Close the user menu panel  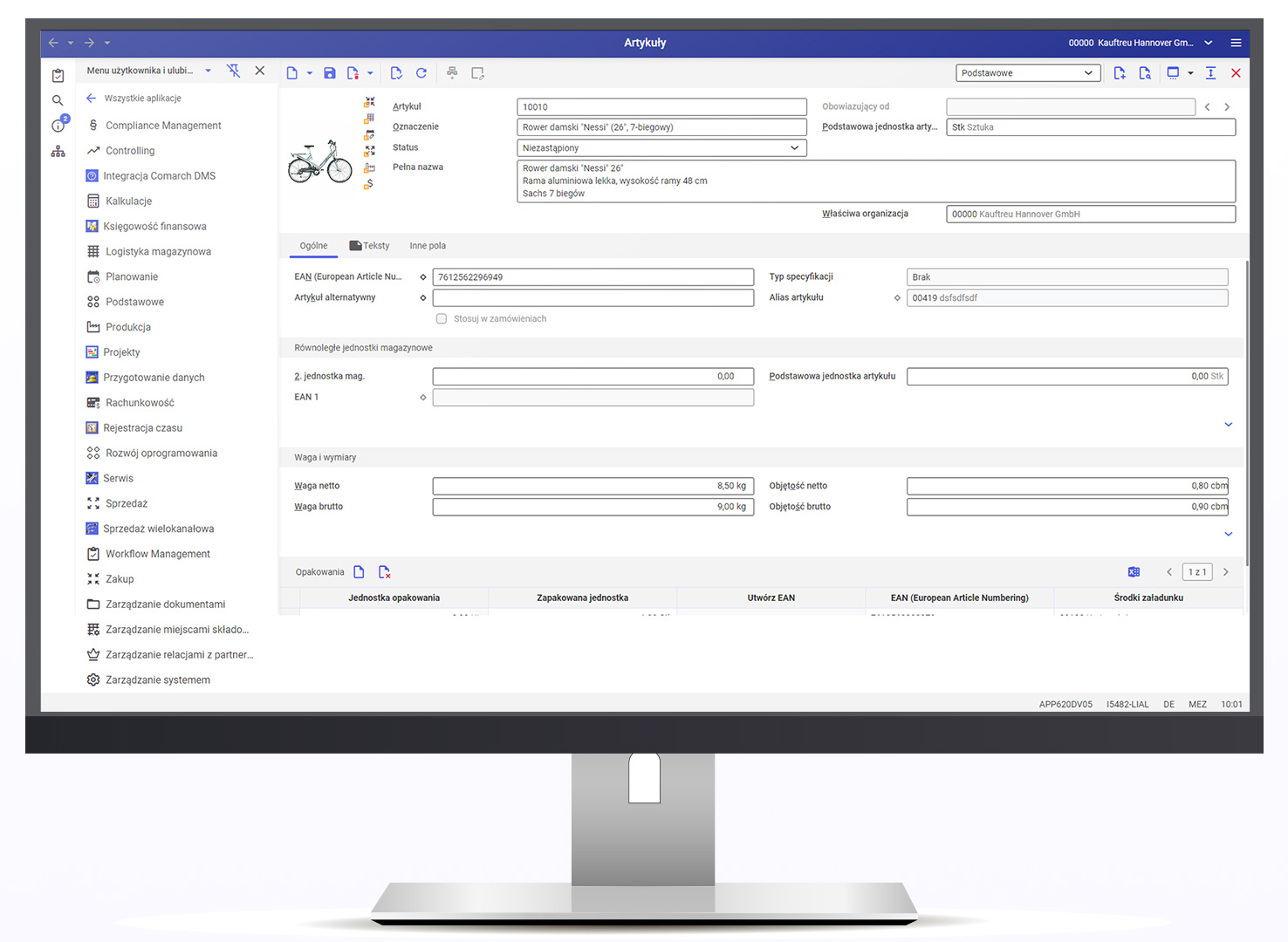click(260, 71)
